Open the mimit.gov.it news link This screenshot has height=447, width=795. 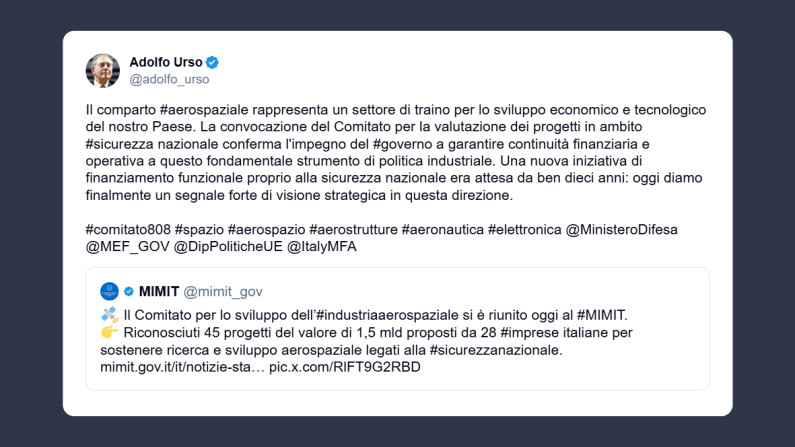(x=182, y=367)
